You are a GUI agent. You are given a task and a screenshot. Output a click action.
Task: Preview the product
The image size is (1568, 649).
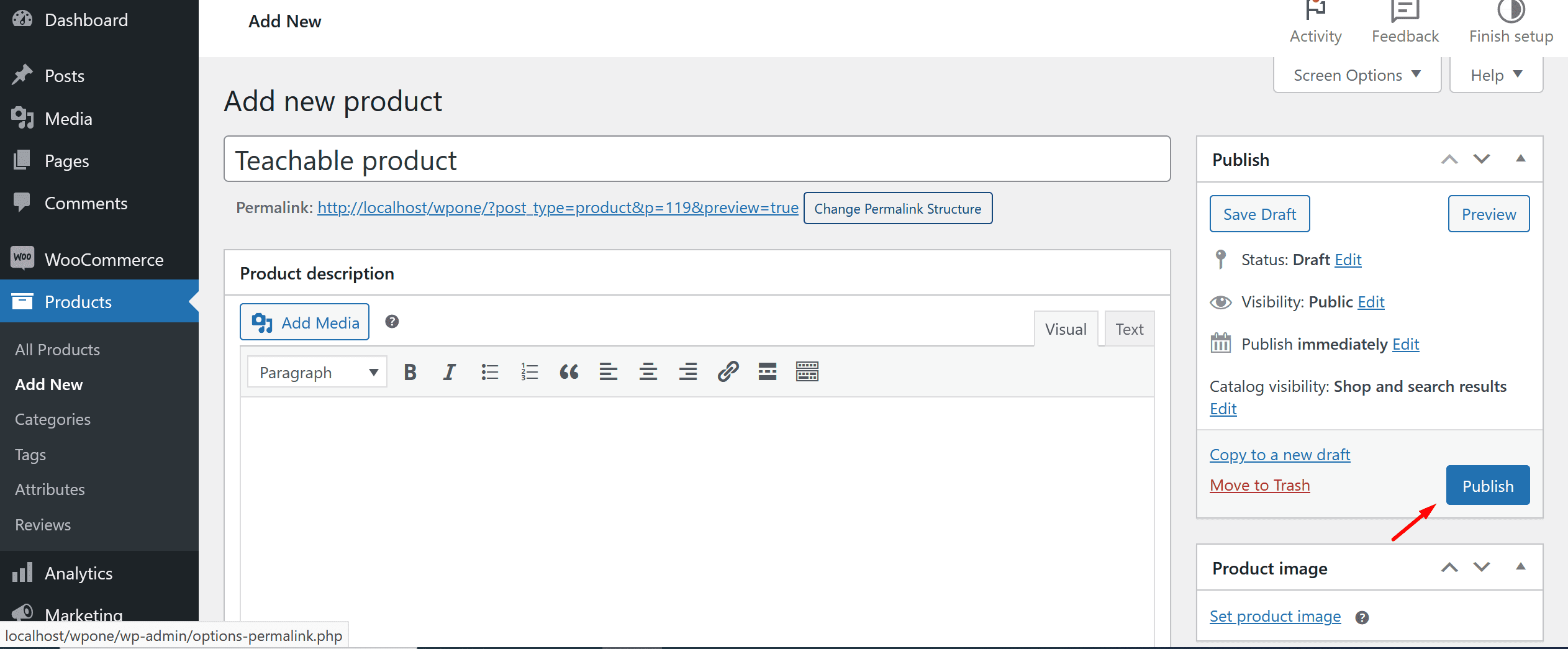point(1489,214)
